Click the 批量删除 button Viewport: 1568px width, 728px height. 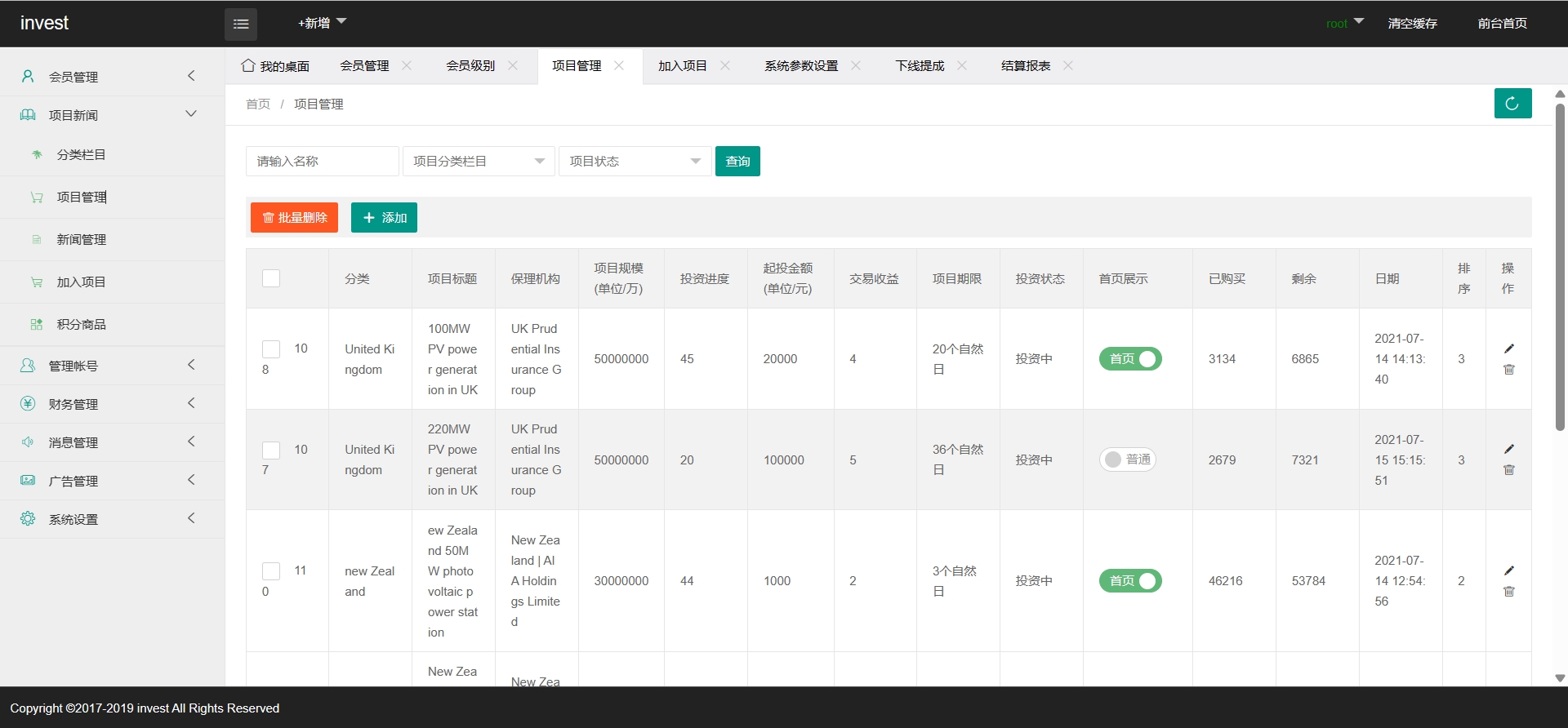point(294,218)
